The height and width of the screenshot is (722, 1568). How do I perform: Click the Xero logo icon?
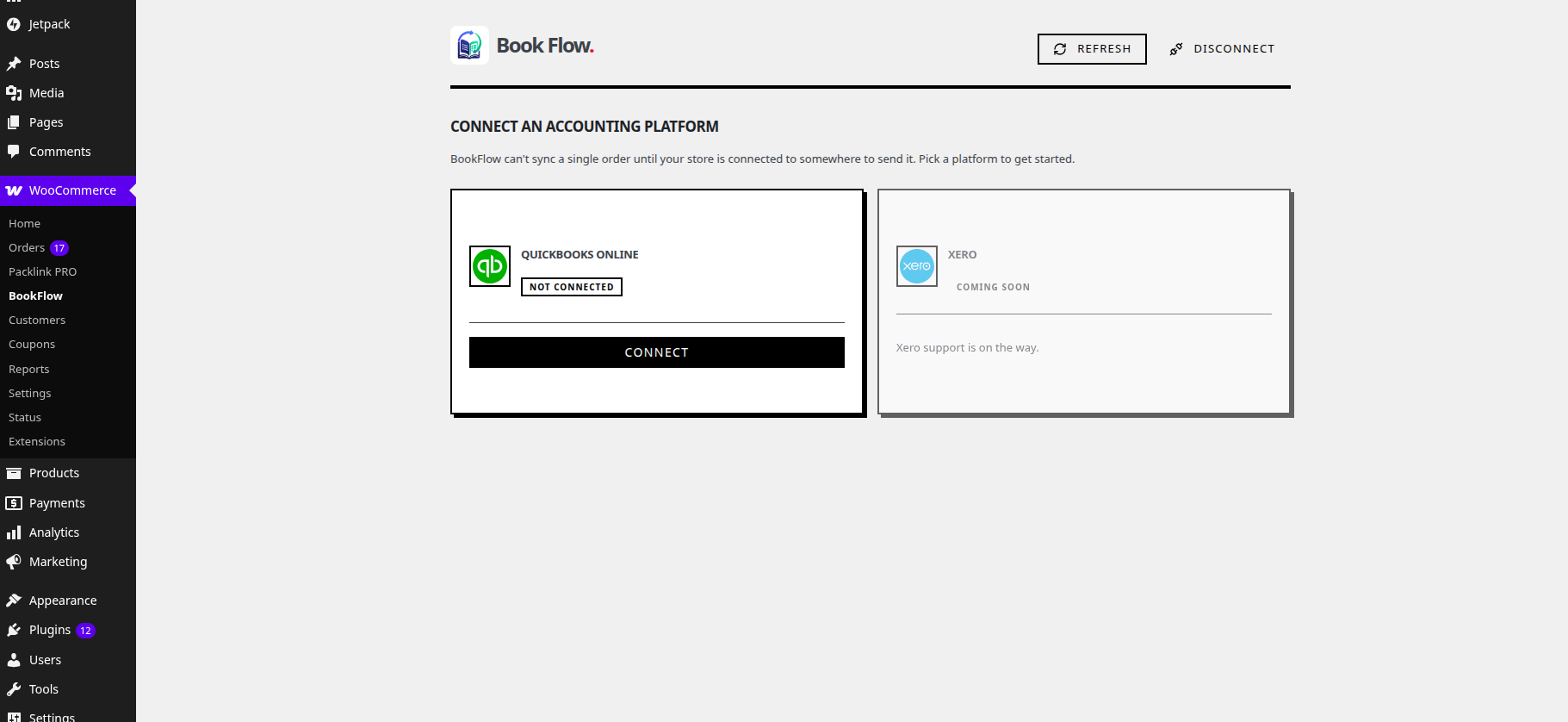pyautogui.click(x=917, y=266)
